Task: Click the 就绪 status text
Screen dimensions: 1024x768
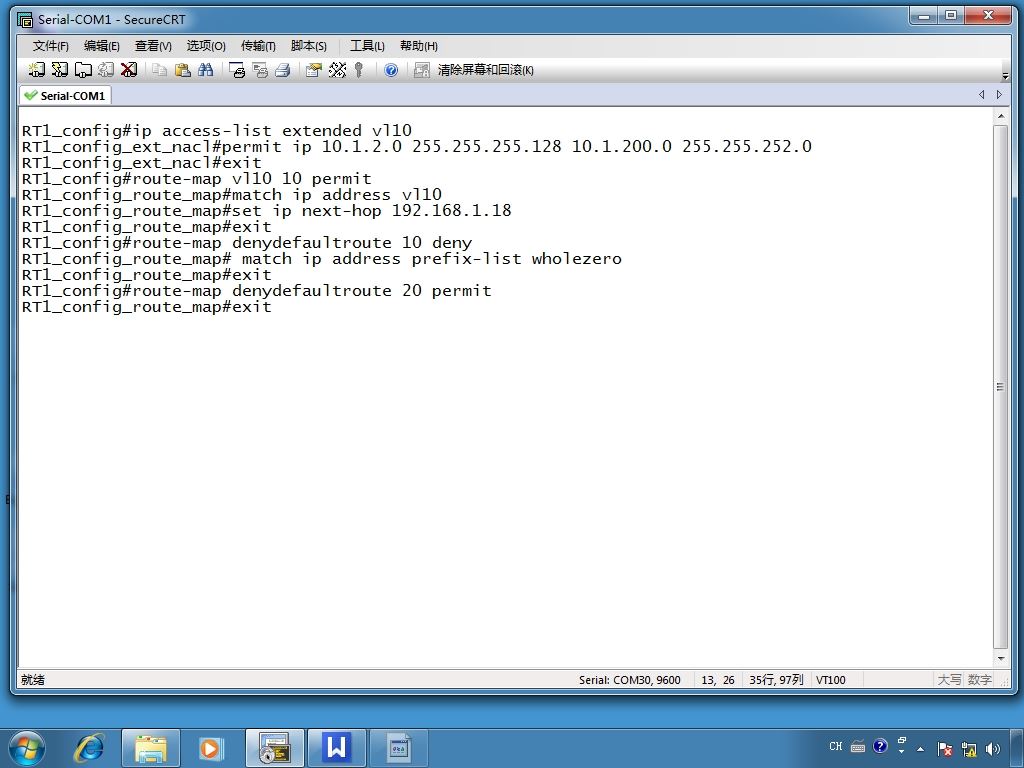Action: (33, 680)
